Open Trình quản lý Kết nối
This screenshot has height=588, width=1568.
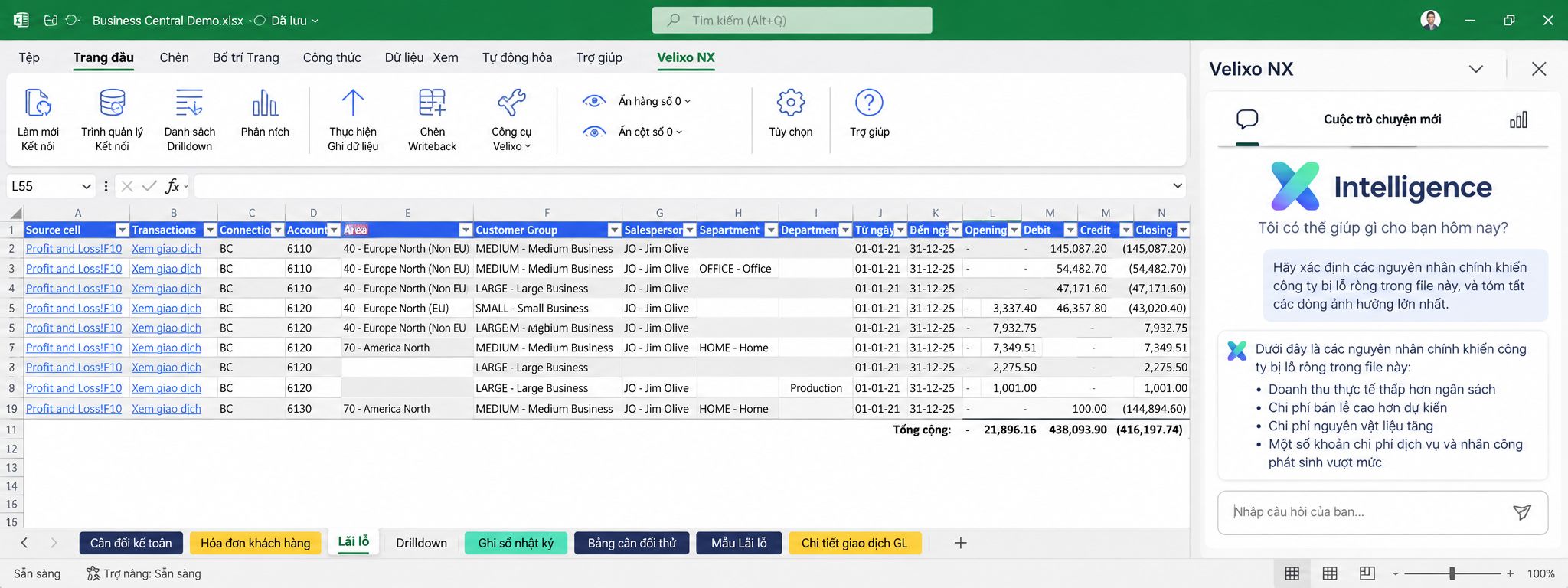click(113, 119)
